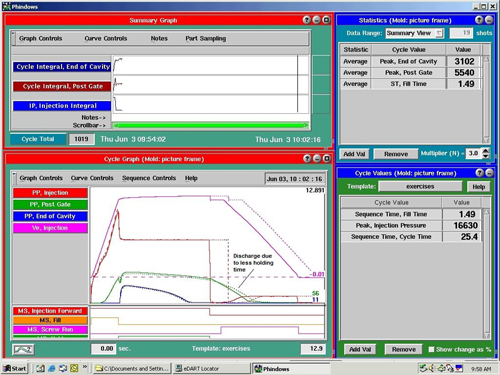Click the Cycle Values panel help question-mark icon

(x=479, y=173)
